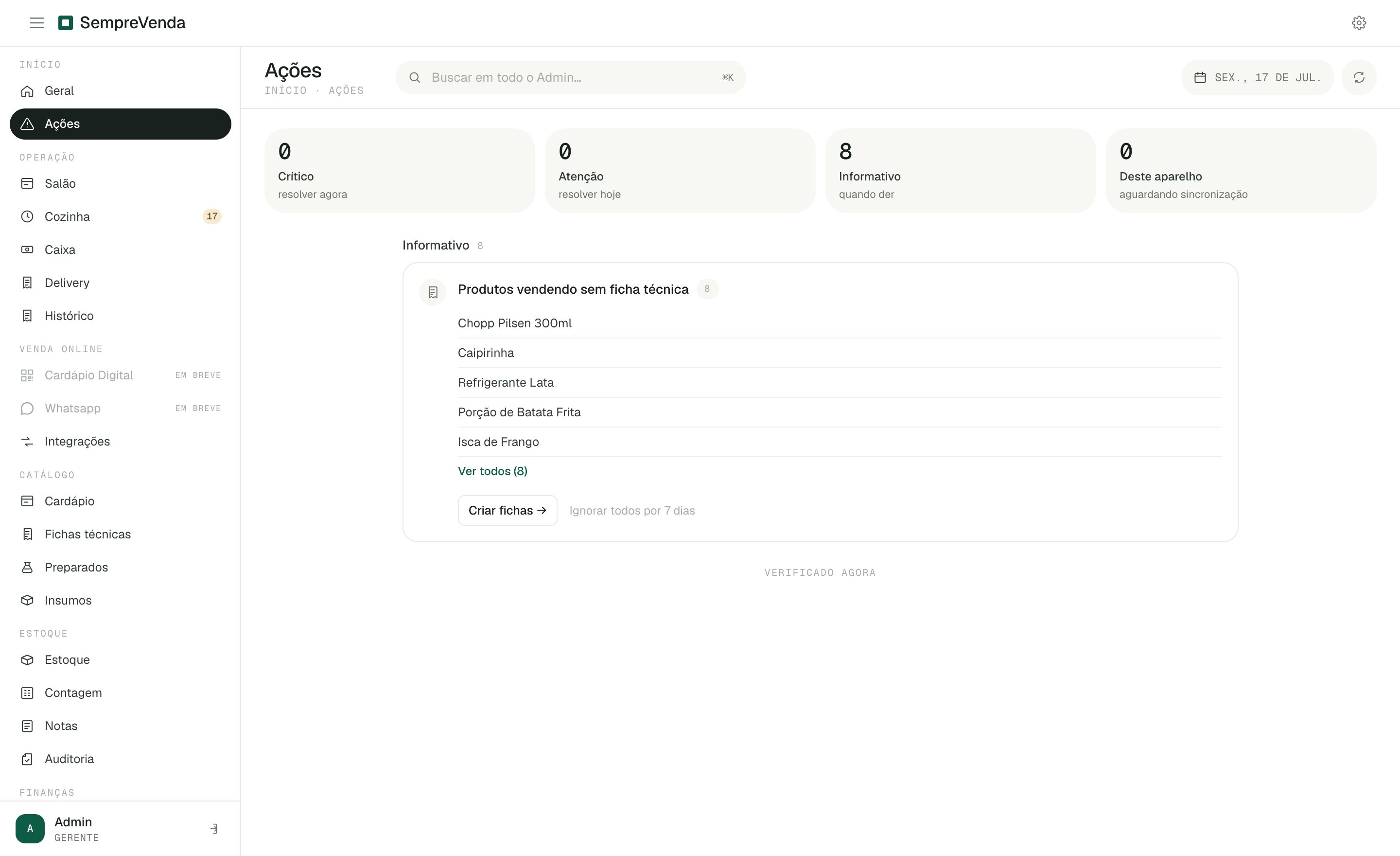Open the settings gear icon

pyautogui.click(x=1359, y=23)
